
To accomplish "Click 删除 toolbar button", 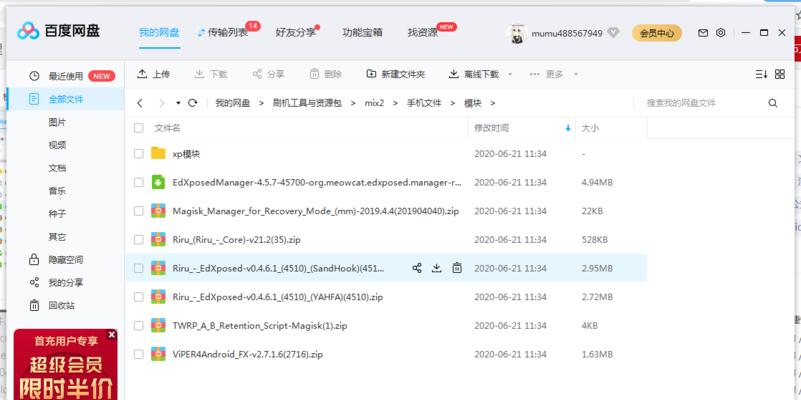I will click(325, 74).
